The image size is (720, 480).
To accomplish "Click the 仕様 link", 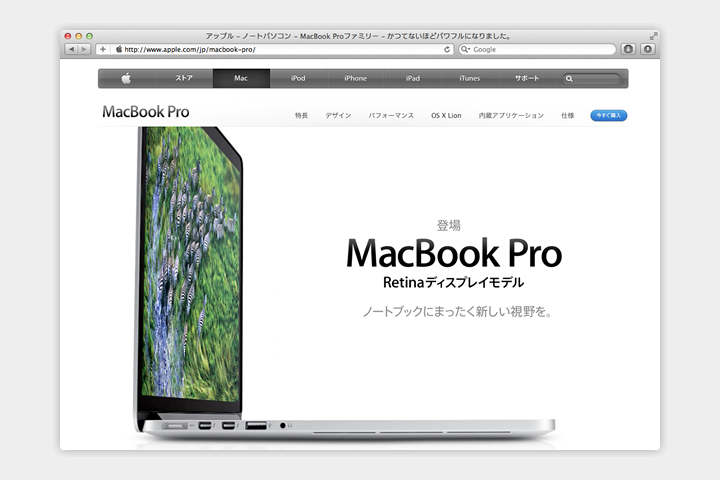I will pyautogui.click(x=568, y=115).
